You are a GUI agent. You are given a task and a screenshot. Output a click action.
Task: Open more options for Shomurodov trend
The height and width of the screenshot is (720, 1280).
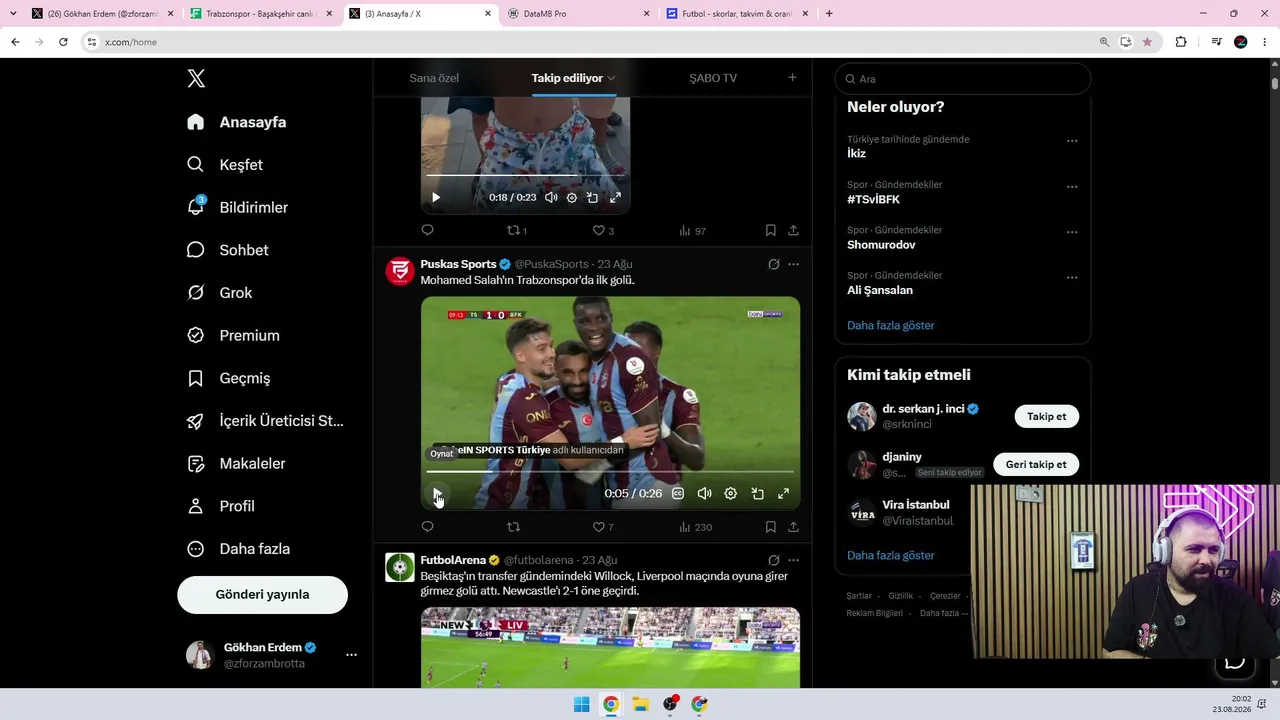click(1072, 232)
